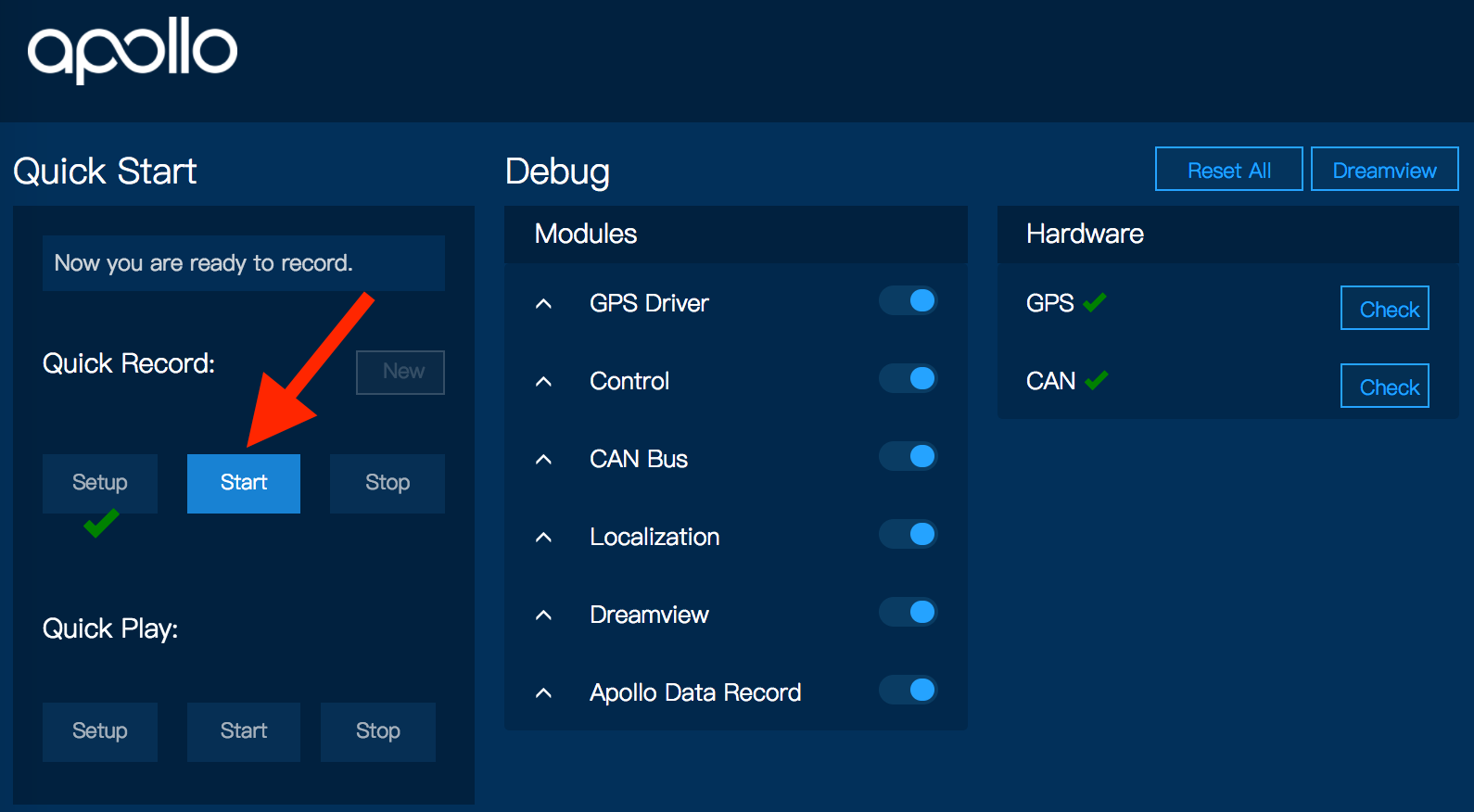The height and width of the screenshot is (812, 1474).
Task: Stop the Quick Record session
Action: tap(387, 483)
